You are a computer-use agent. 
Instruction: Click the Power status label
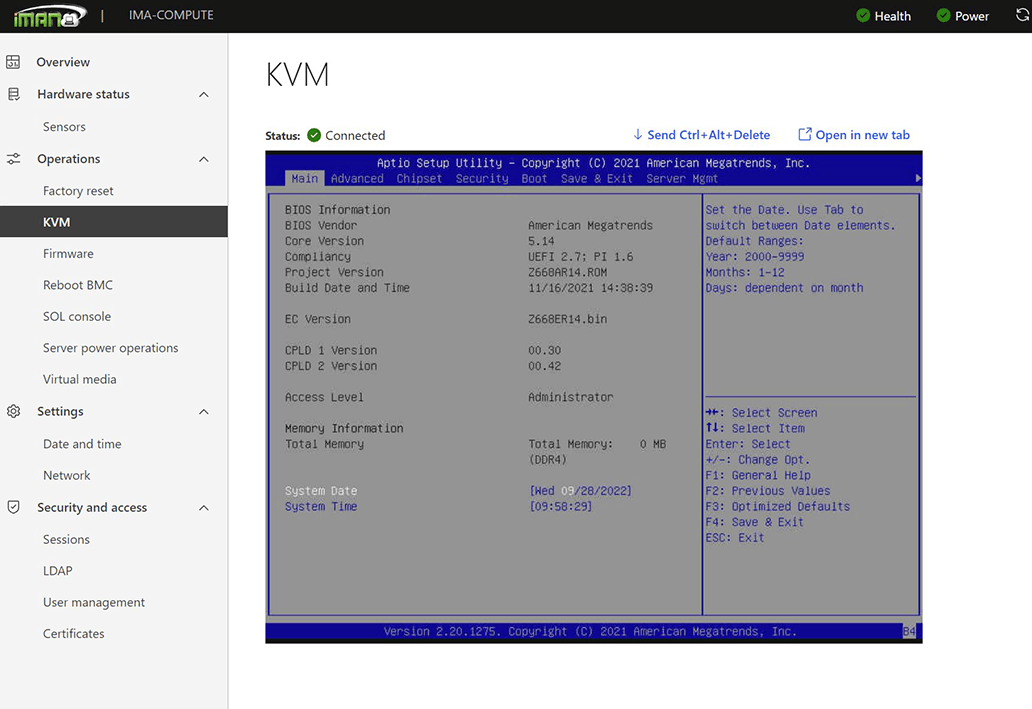971,16
